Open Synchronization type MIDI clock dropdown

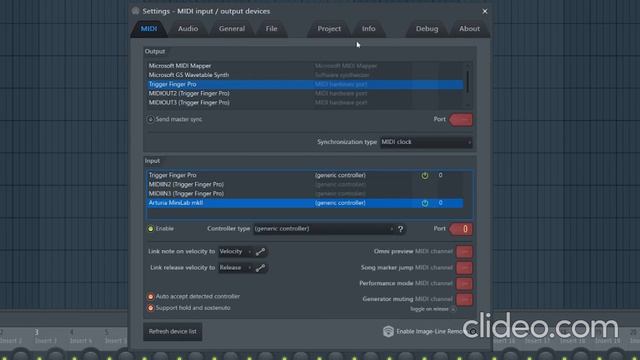pos(426,142)
